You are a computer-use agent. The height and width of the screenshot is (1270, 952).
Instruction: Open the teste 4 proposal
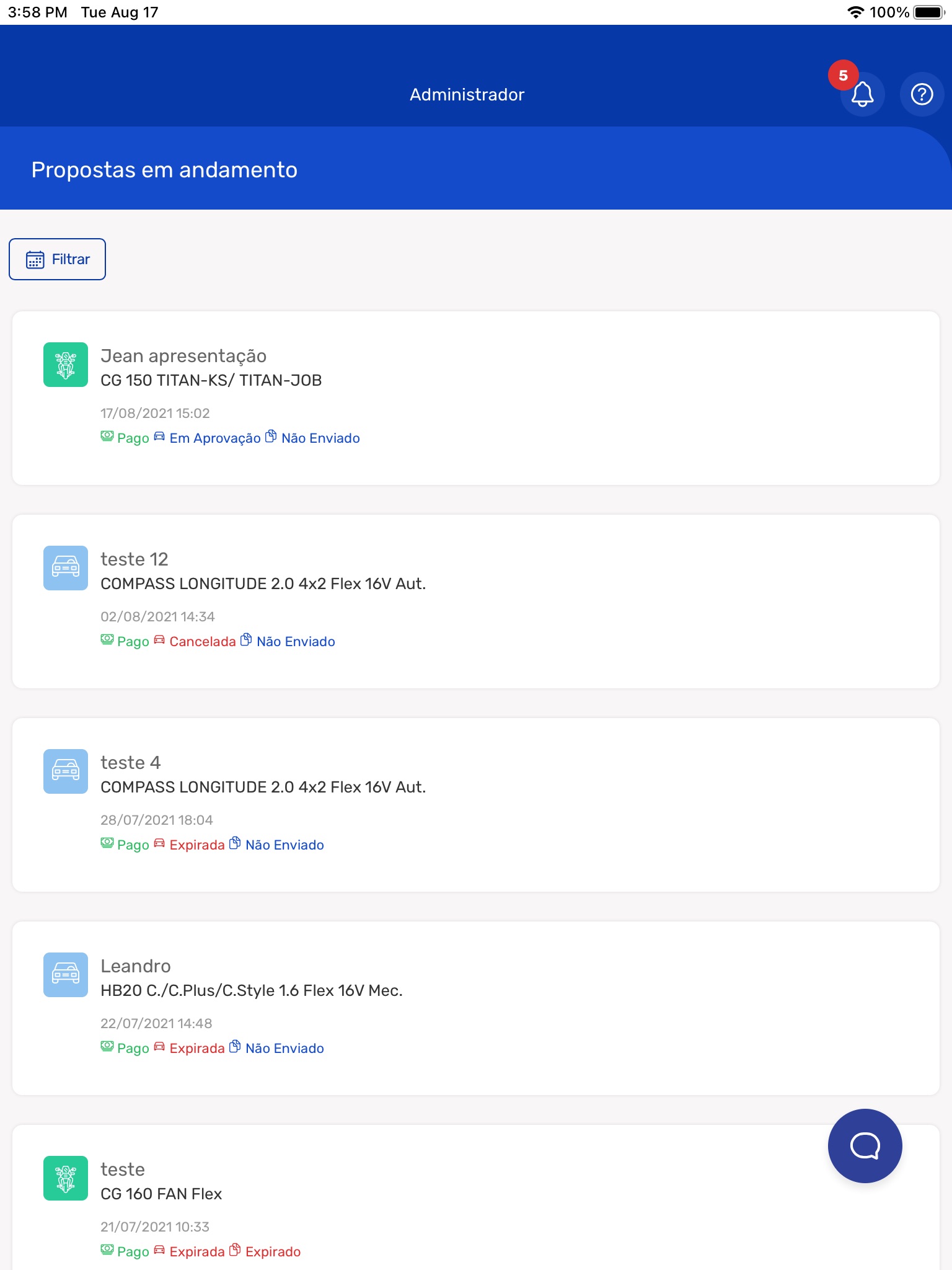point(476,805)
